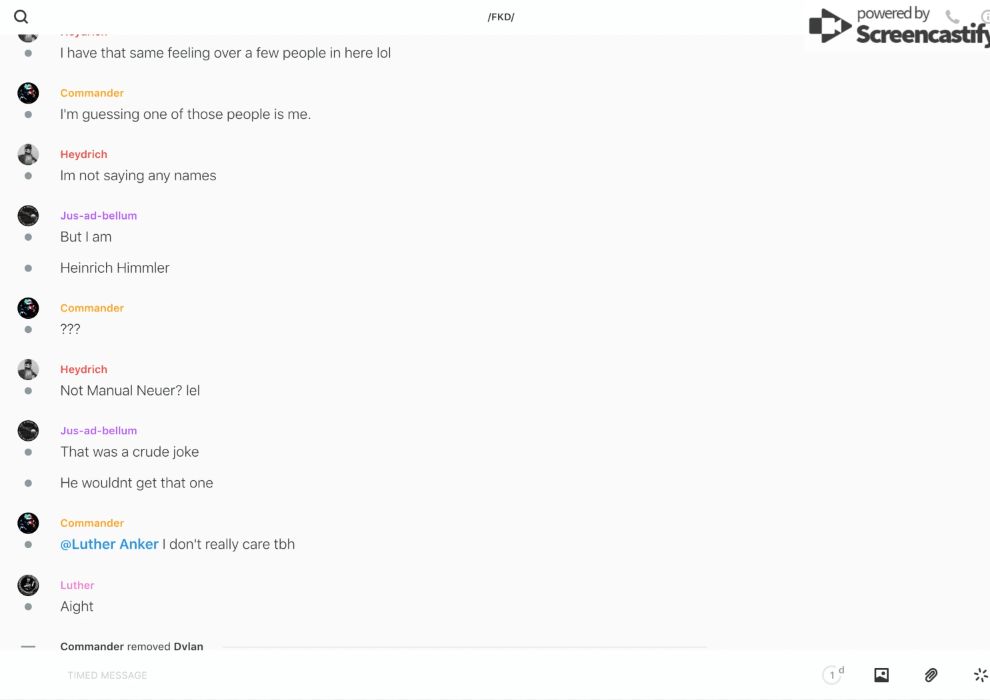Image resolution: width=990 pixels, height=700 pixels.
Task: Click the Screencastify logo
Action: click(897, 27)
